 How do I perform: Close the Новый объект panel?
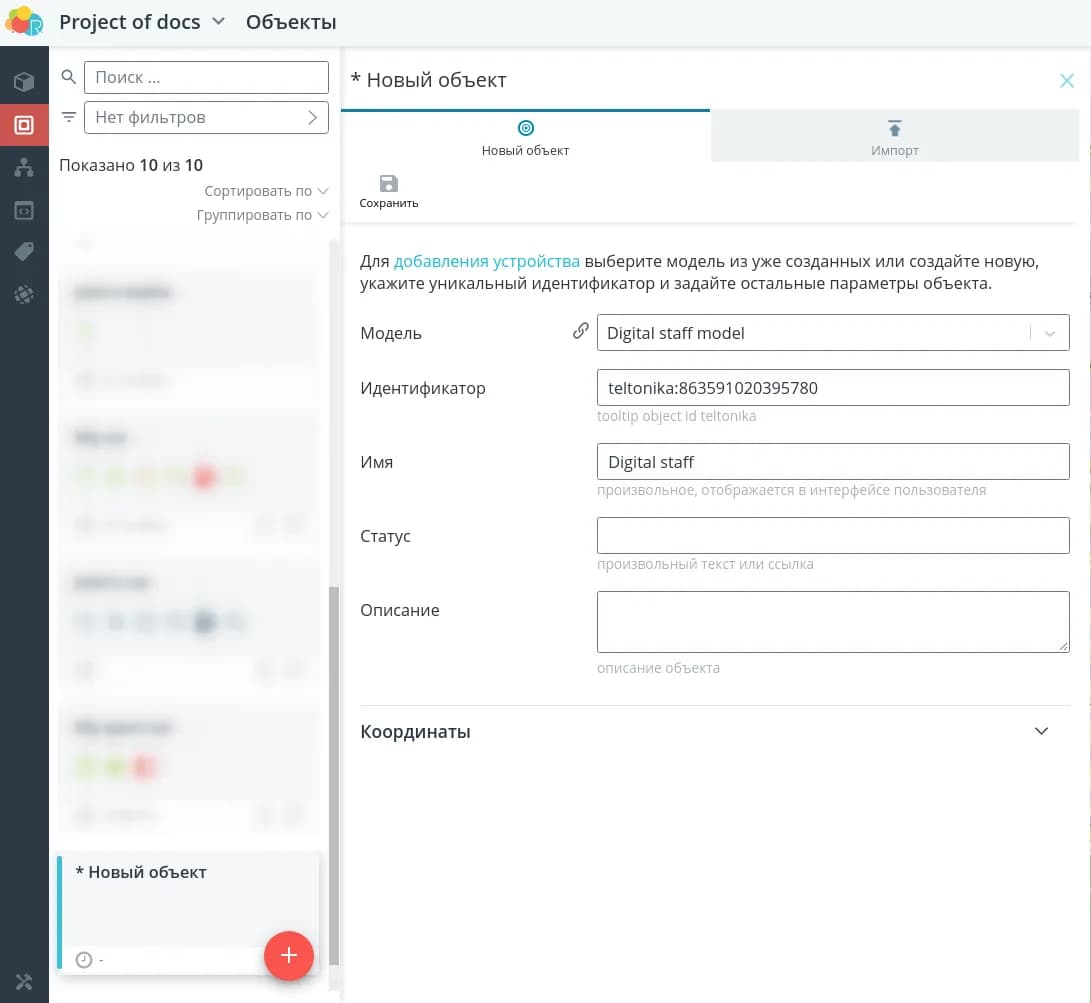(1067, 81)
